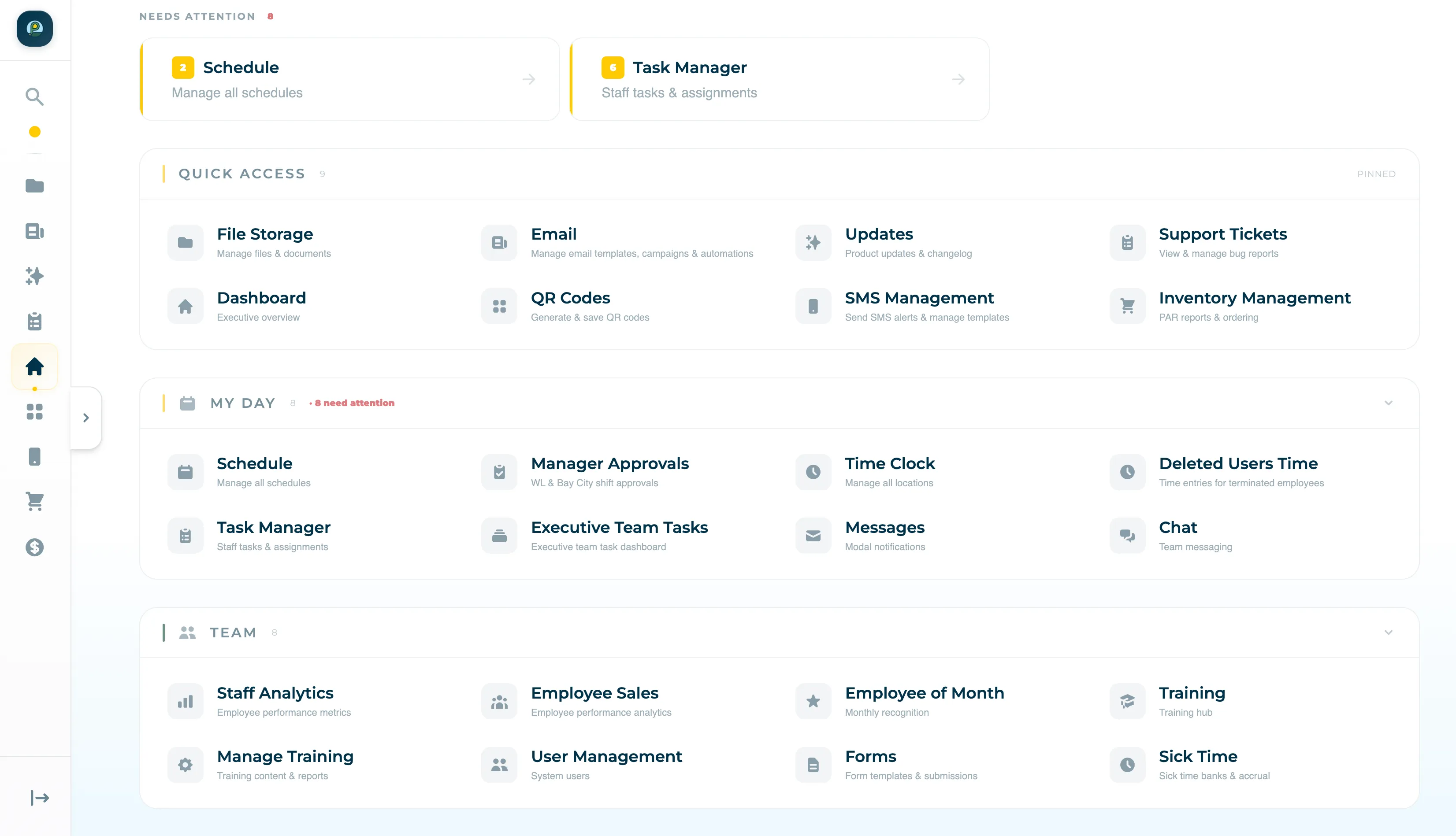
Task: Open the folder icon in sidebar
Action: 34,186
